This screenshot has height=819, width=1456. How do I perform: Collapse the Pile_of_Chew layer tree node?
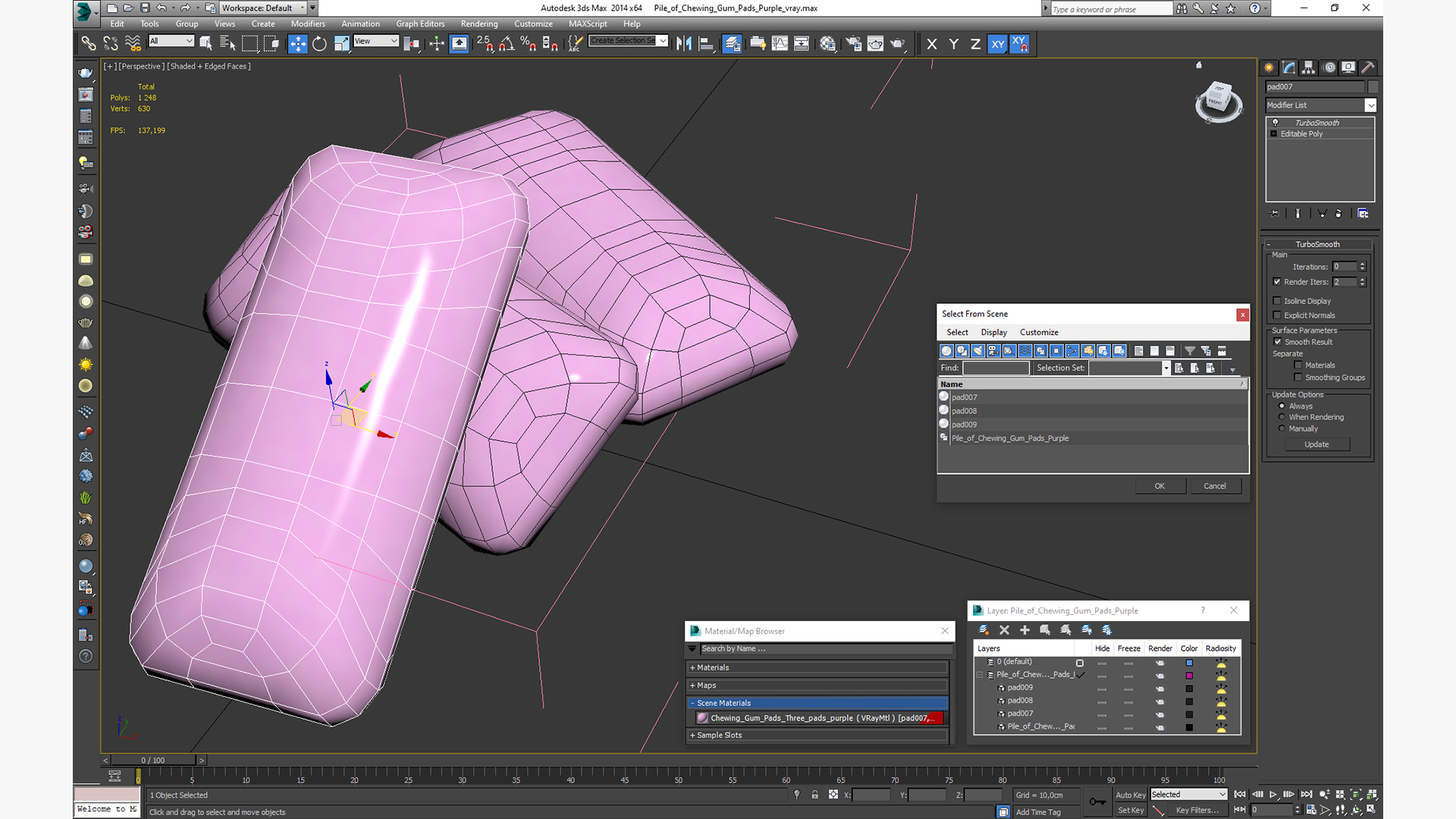pyautogui.click(x=980, y=675)
